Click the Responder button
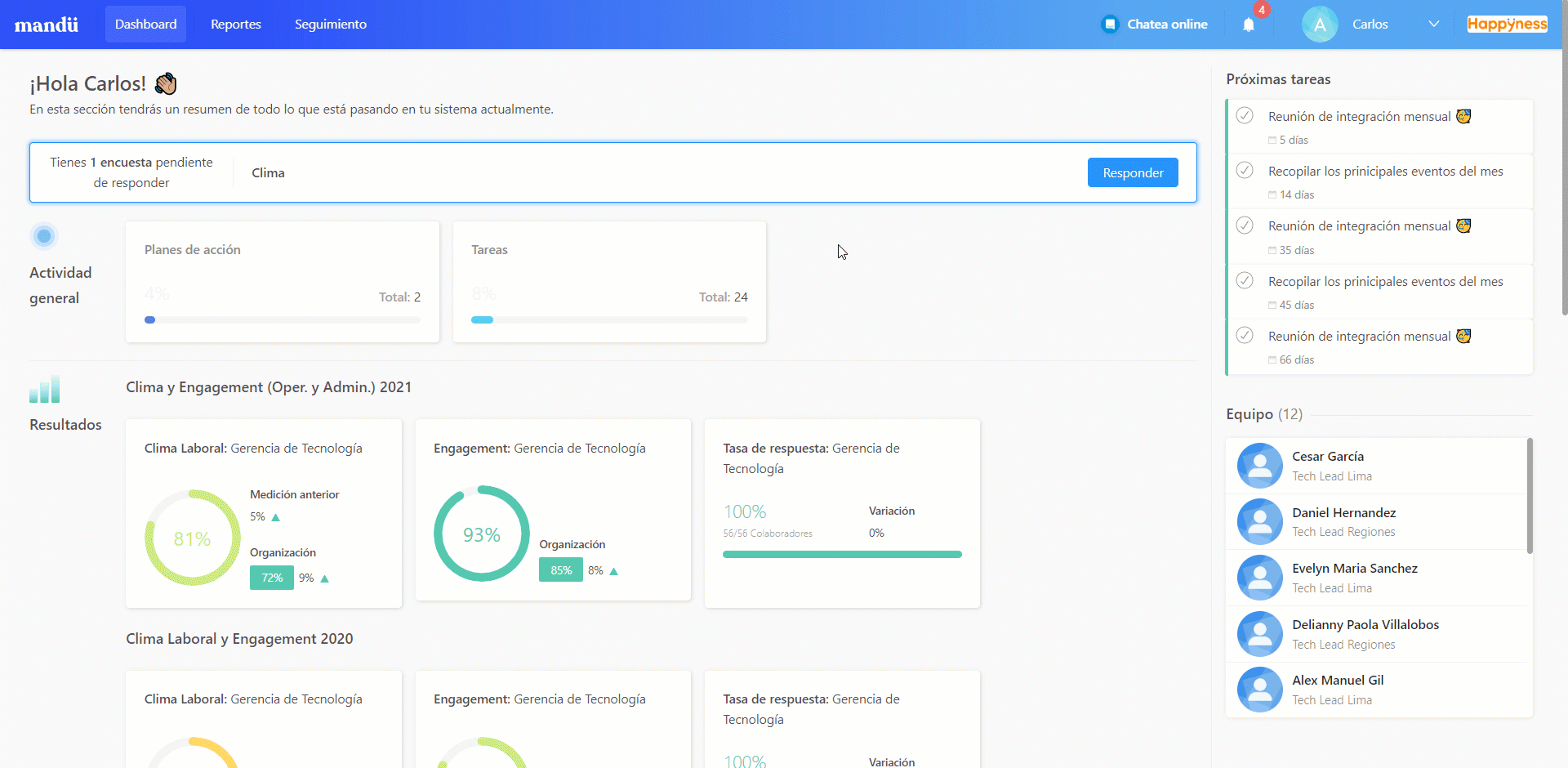Screen dimensions: 1568x768 coord(1133,172)
